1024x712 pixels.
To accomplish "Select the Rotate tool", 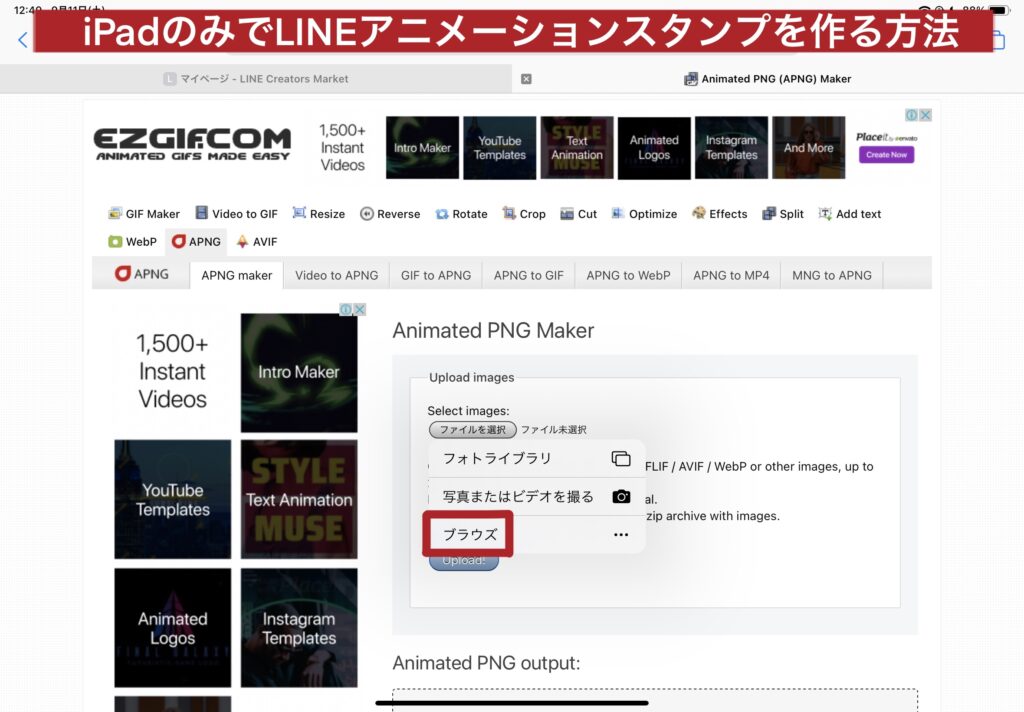I will coord(461,214).
